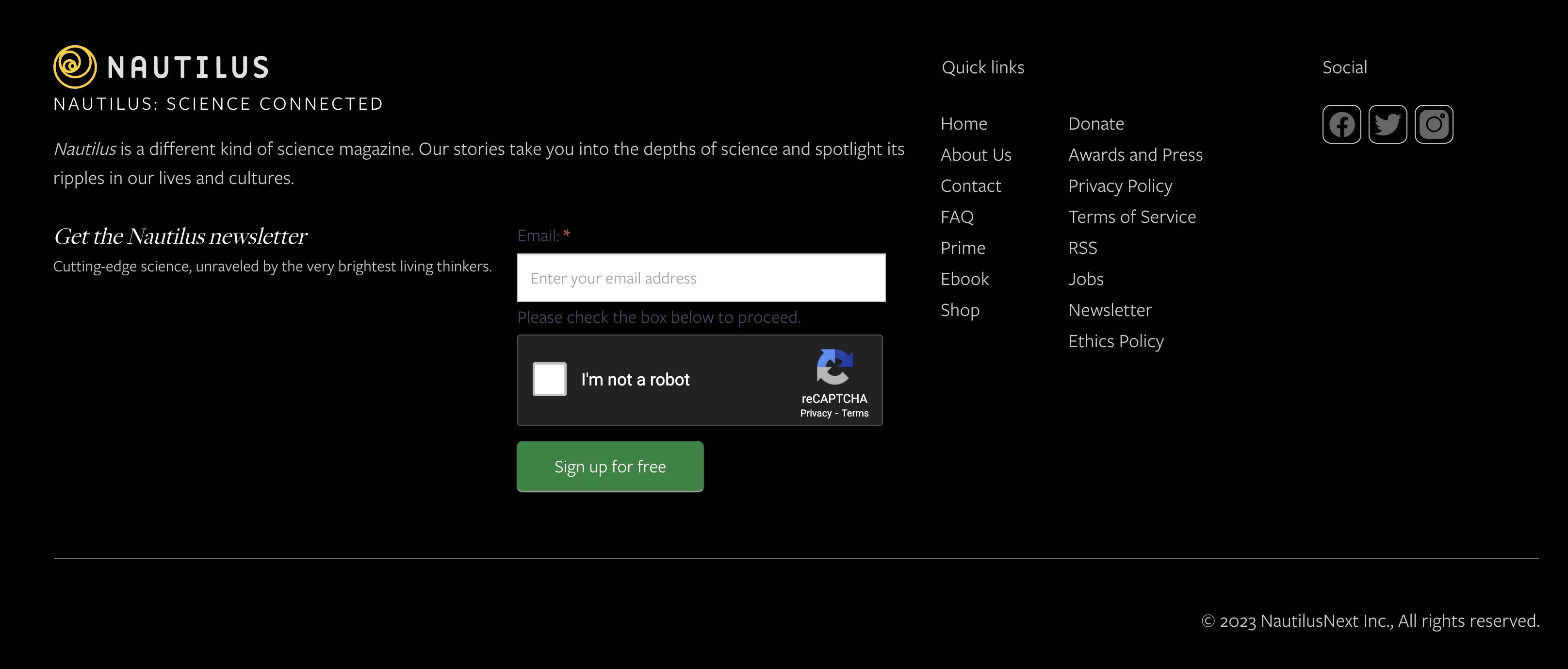The height and width of the screenshot is (669, 1568).
Task: Click the 'Email:' field label
Action: click(x=538, y=236)
